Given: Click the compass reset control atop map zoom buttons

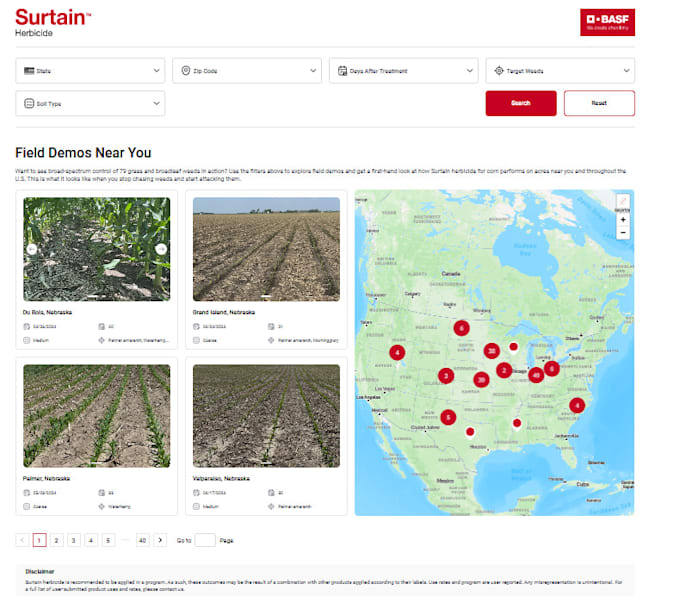Looking at the screenshot, I should click(623, 201).
